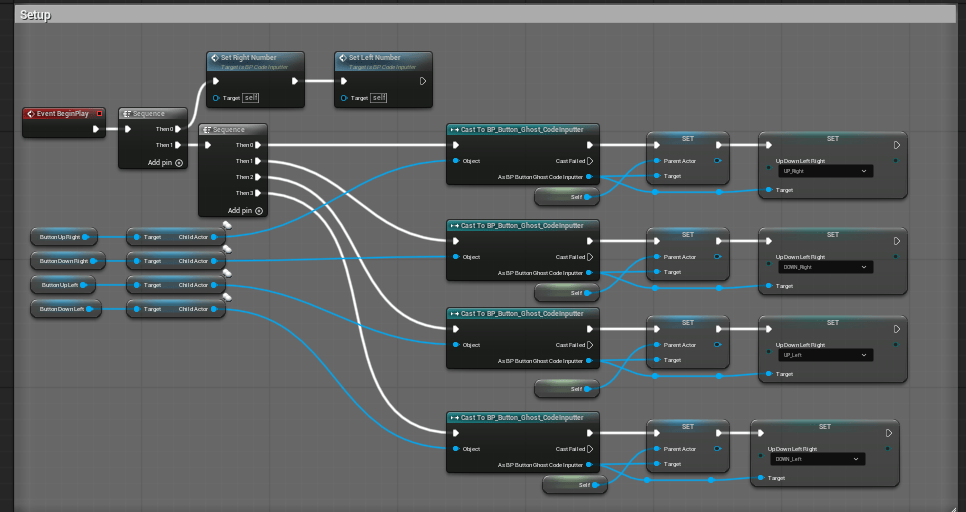Click the Setup comment box title bar
This screenshot has height=512, width=966.
point(485,15)
